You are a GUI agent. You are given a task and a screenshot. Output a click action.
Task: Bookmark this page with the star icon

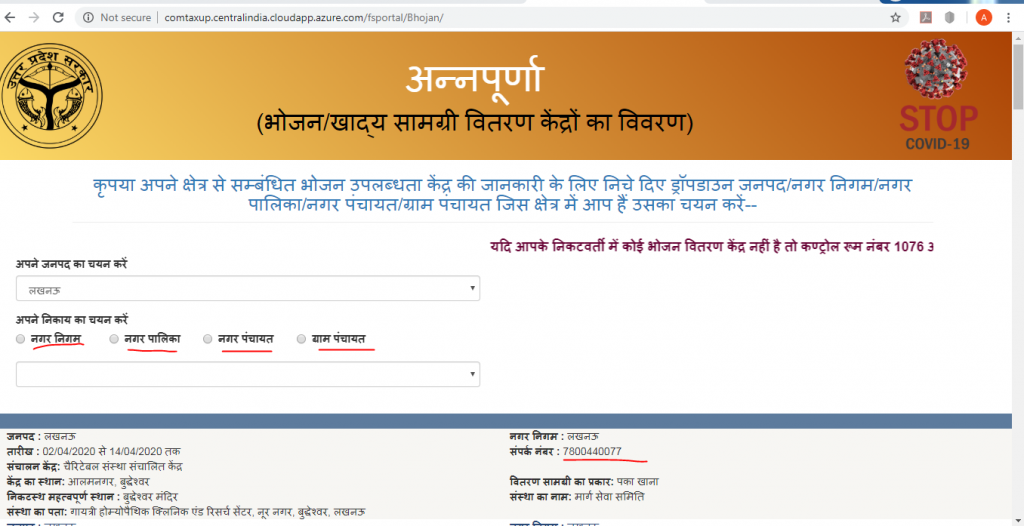[x=896, y=18]
